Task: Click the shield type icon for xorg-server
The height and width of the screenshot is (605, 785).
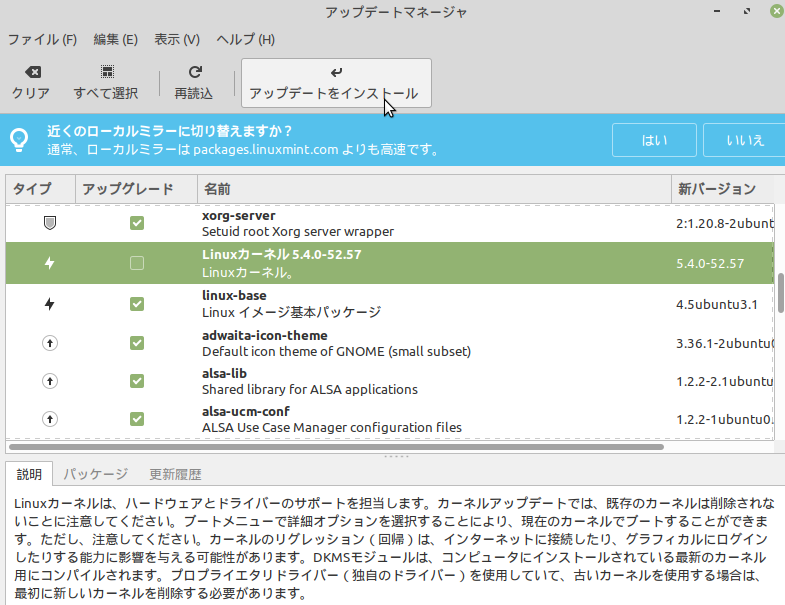Action: pos(49,223)
